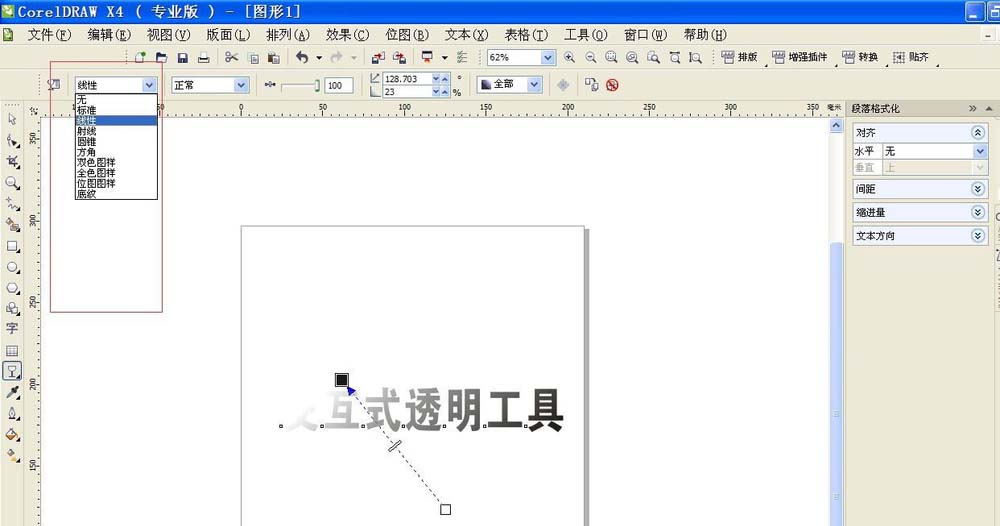Click the Export icon
1000x526 pixels.
[x=399, y=57]
